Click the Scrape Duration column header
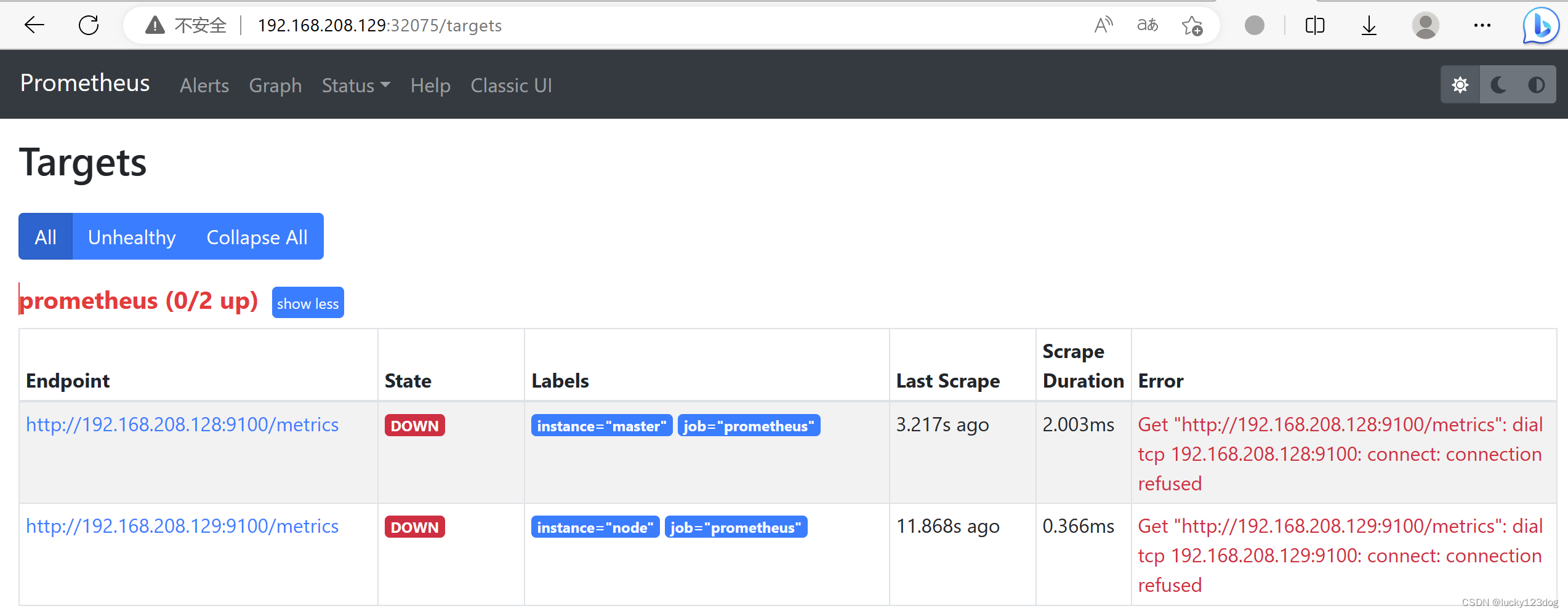This screenshot has width=1568, height=614. [1083, 366]
